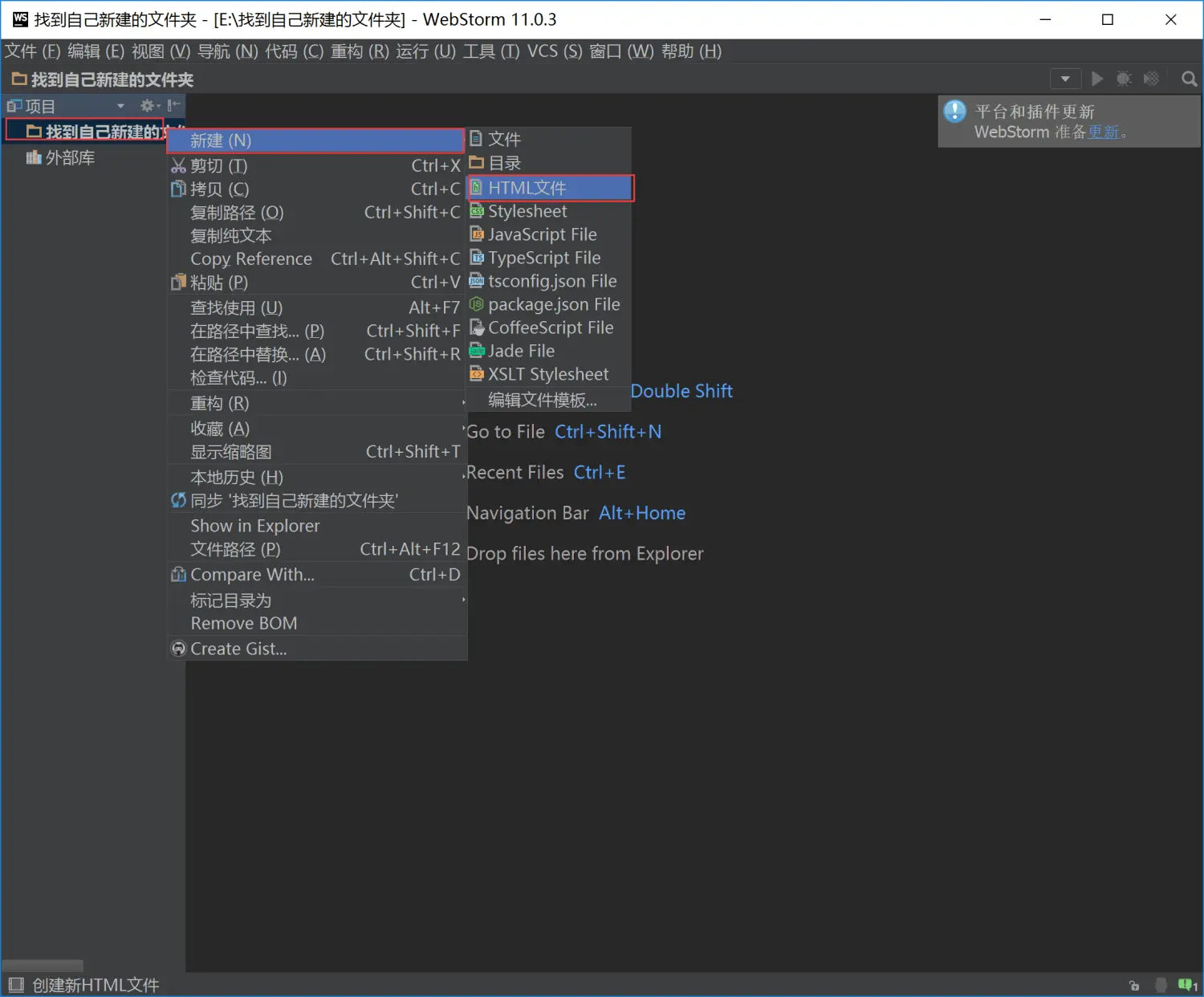Select 检查代码... (I) menu entry
The image size is (1204, 997).
tap(317, 378)
